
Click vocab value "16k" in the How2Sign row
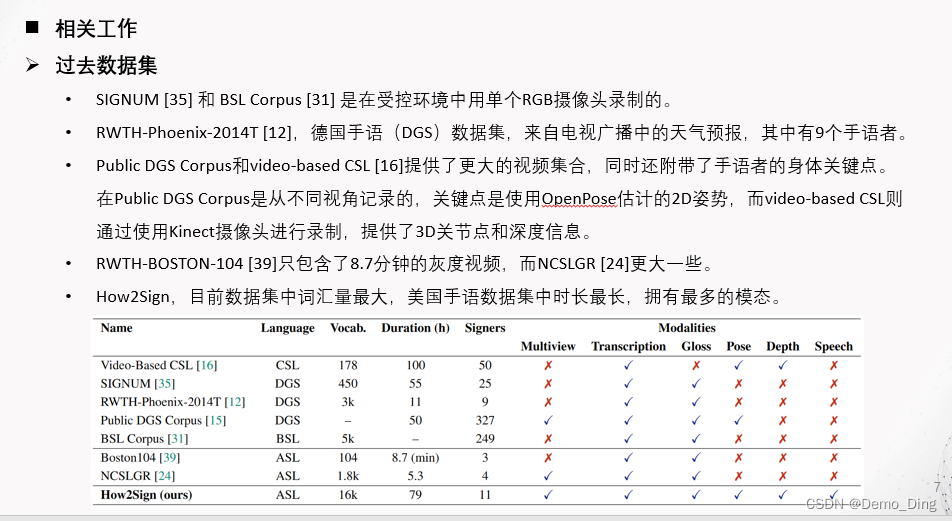348,495
